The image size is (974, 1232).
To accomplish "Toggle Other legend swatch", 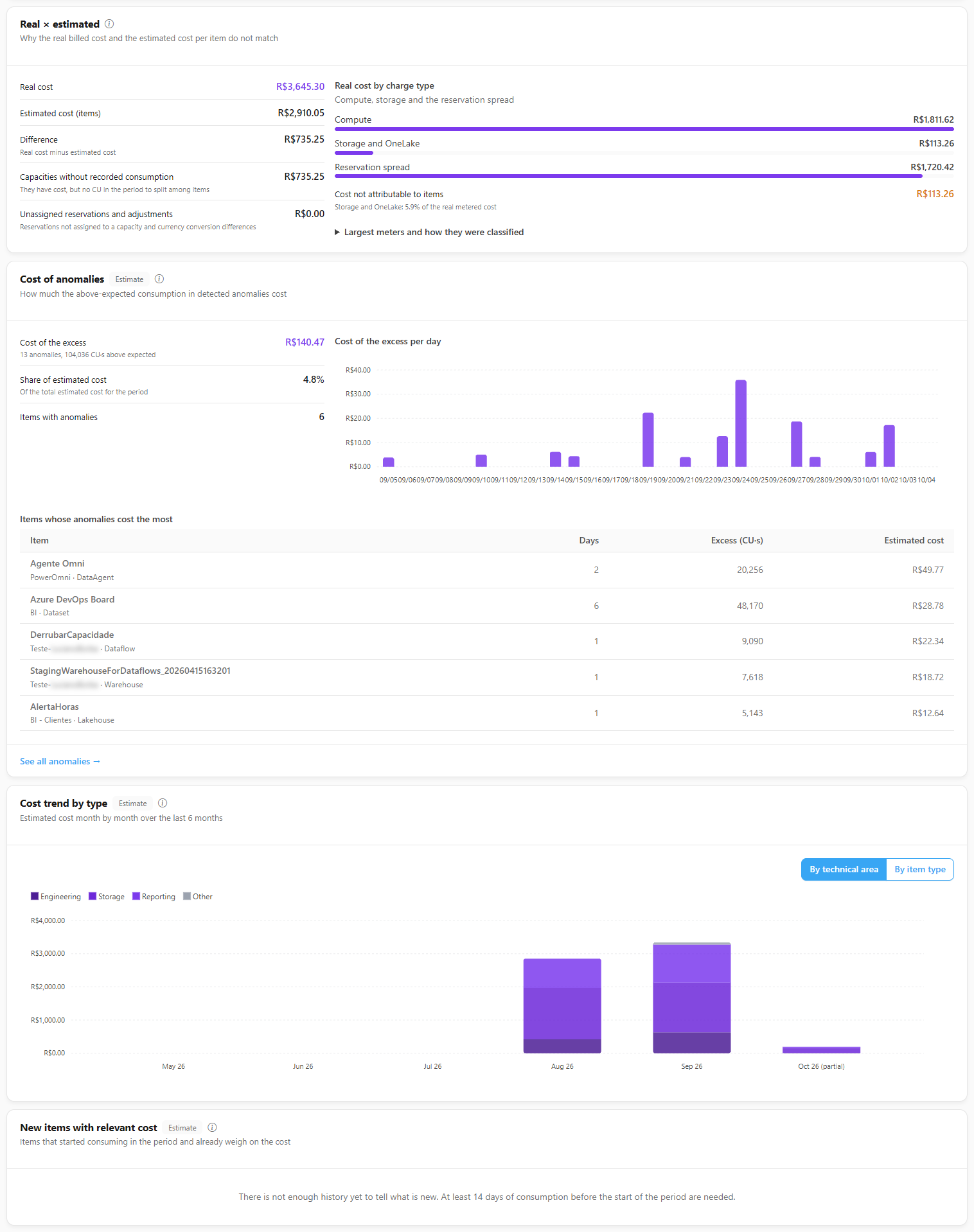I will (x=187, y=896).
